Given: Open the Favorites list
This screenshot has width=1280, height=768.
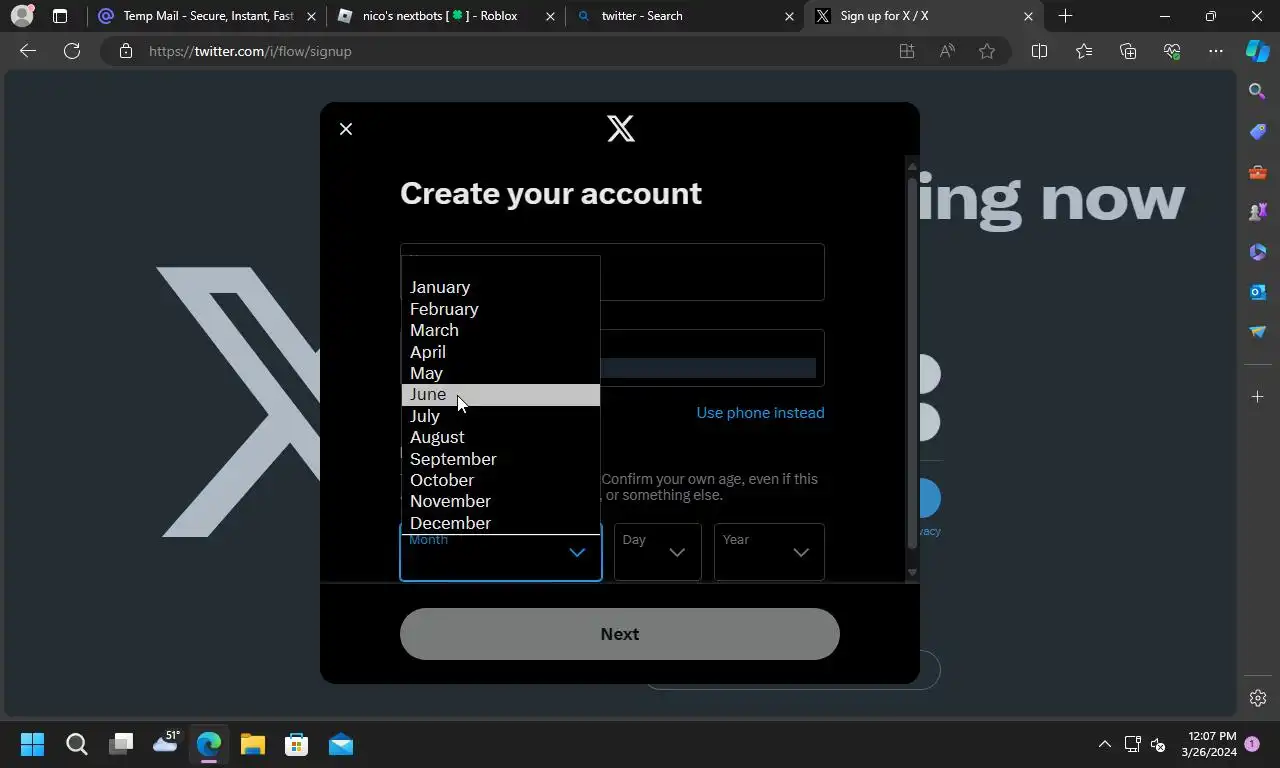Looking at the screenshot, I should click(1084, 51).
